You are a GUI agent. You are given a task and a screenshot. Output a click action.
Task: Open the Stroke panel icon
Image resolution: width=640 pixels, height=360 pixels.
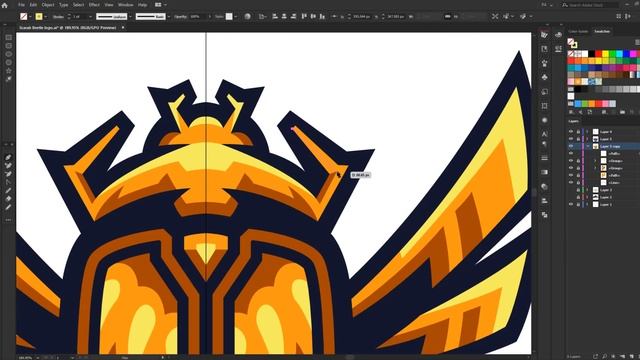544,158
